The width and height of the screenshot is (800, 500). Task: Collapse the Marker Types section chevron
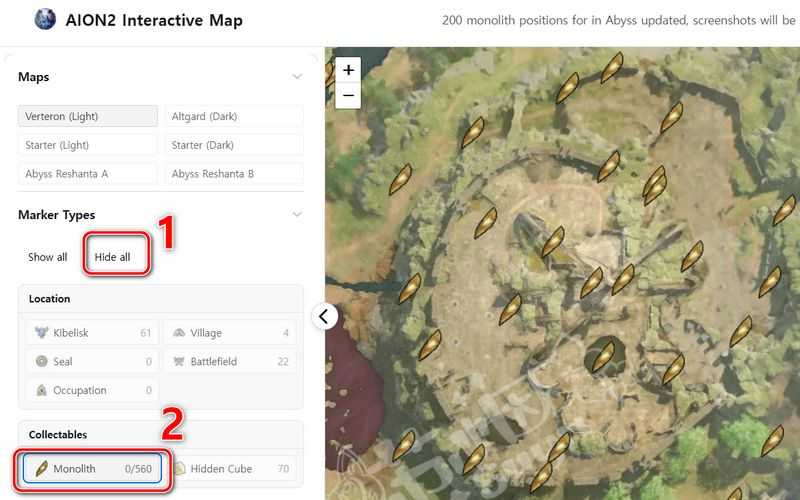pos(296,215)
